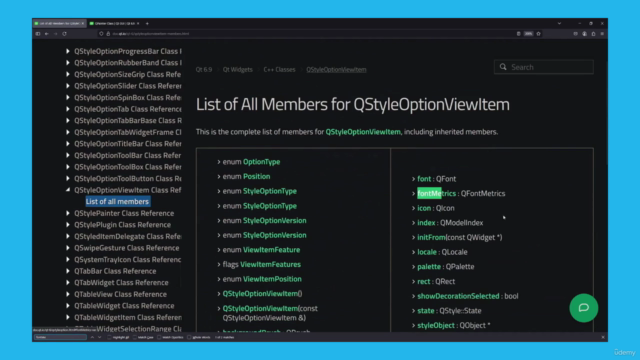Image resolution: width=640 pixels, height=360 pixels.
Task: Open the list all tabs chevron
Action: 559,24
